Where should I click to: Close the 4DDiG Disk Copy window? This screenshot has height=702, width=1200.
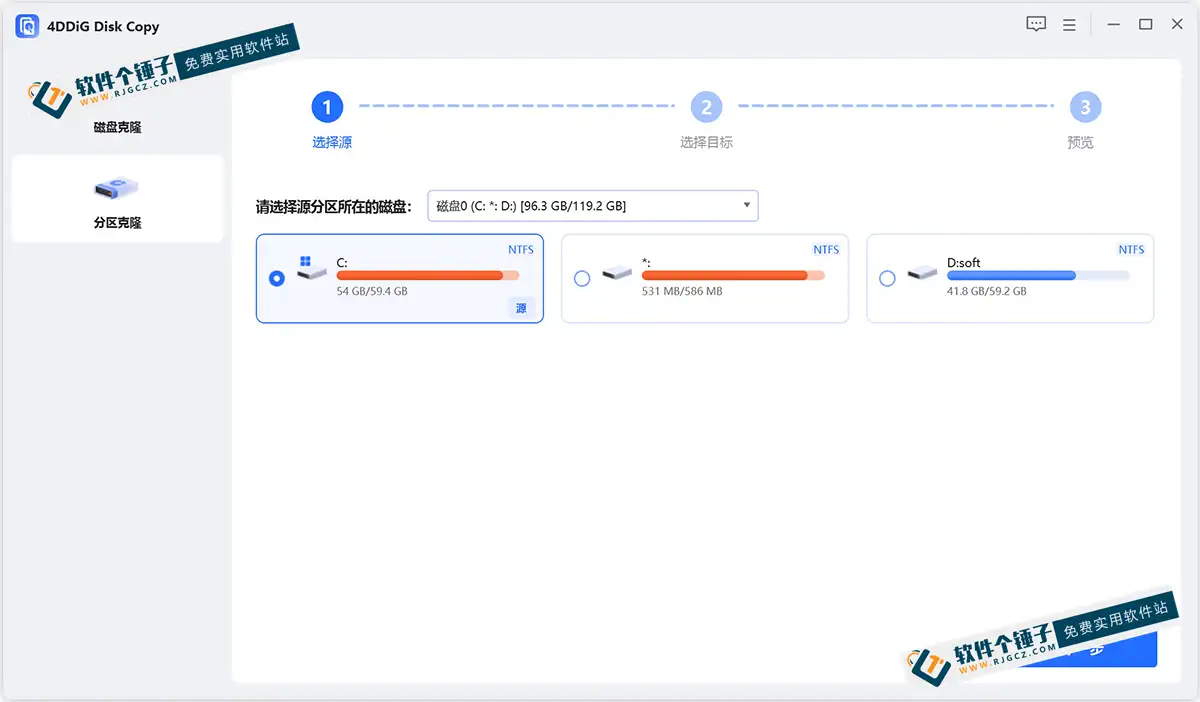click(1176, 25)
